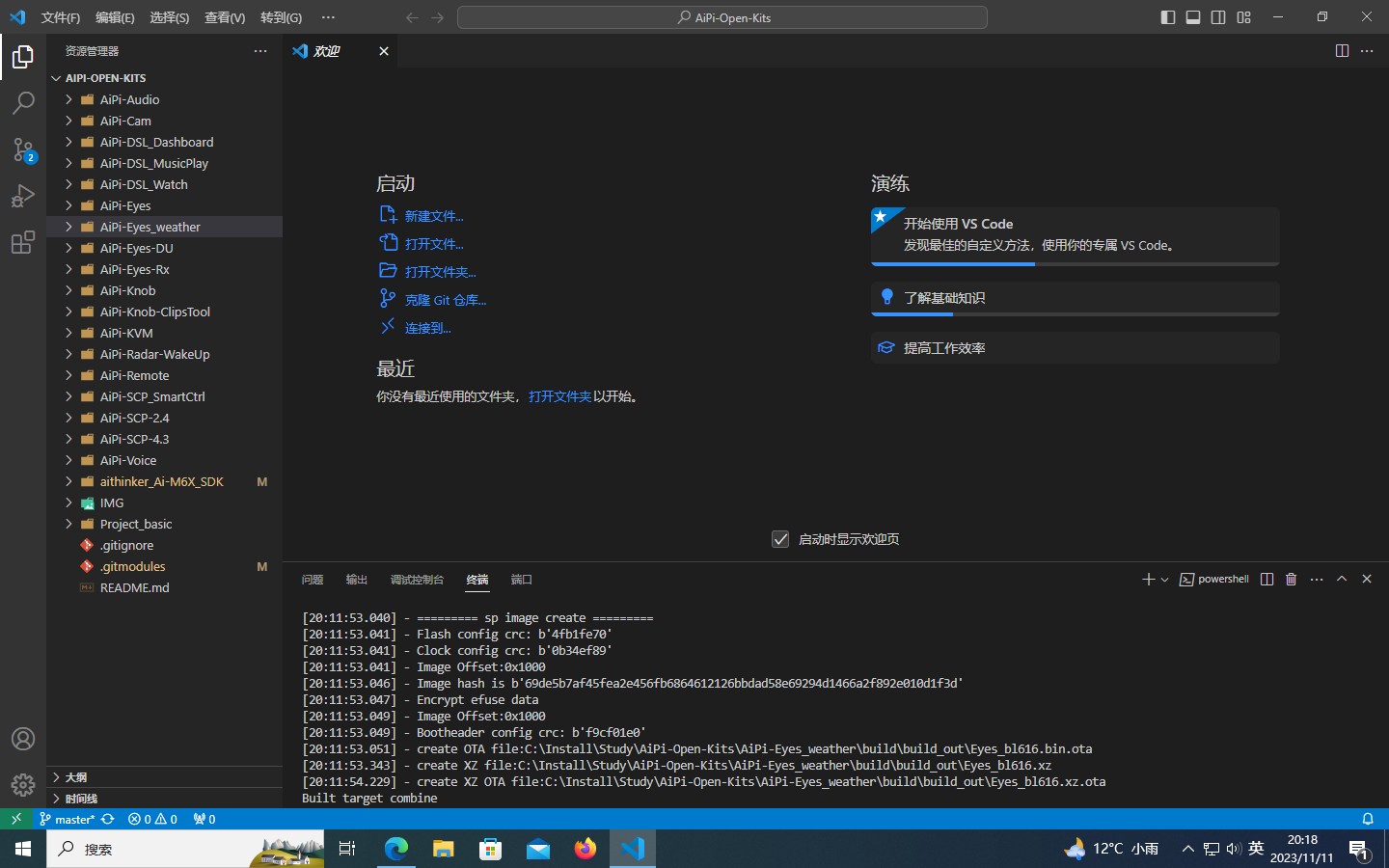The width and height of the screenshot is (1389, 868).
Task: Switch to the 调试控制台 panel tab
Action: pyautogui.click(x=417, y=580)
